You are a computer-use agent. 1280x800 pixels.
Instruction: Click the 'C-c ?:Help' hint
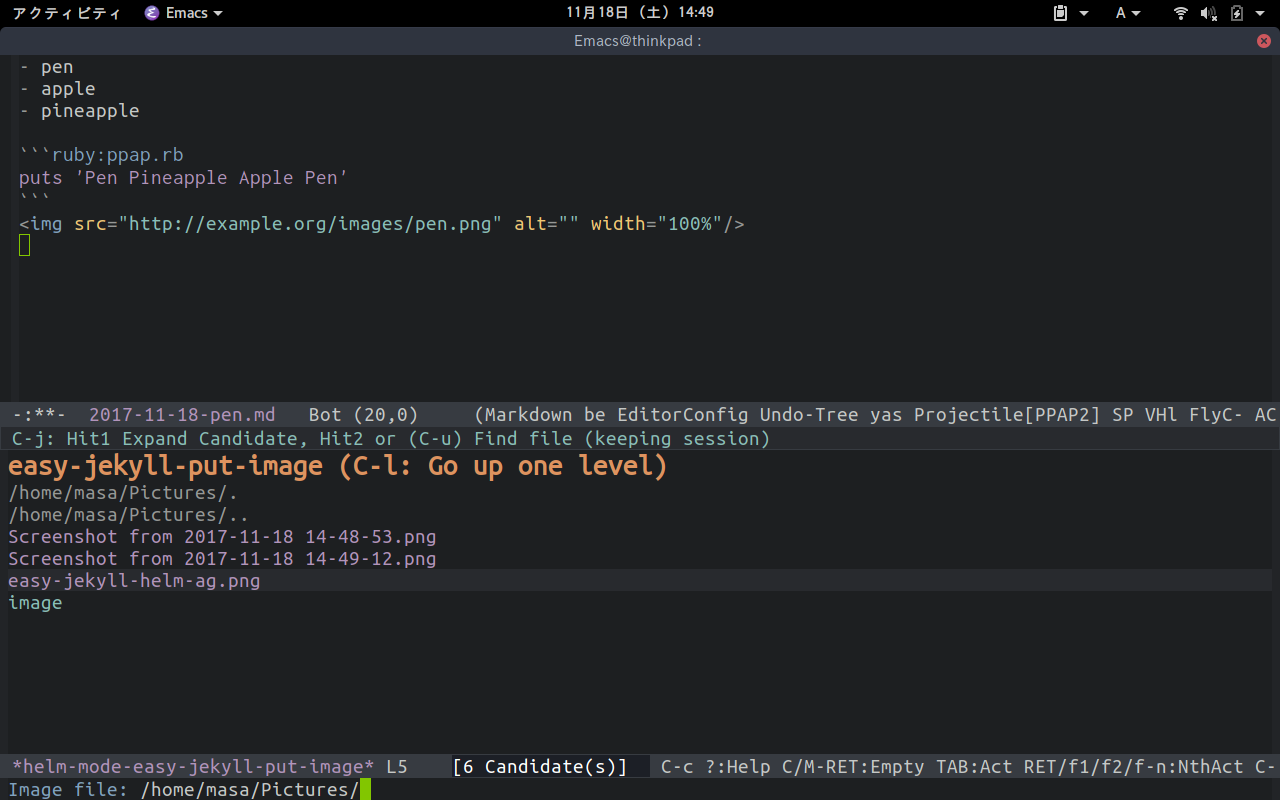(715, 767)
